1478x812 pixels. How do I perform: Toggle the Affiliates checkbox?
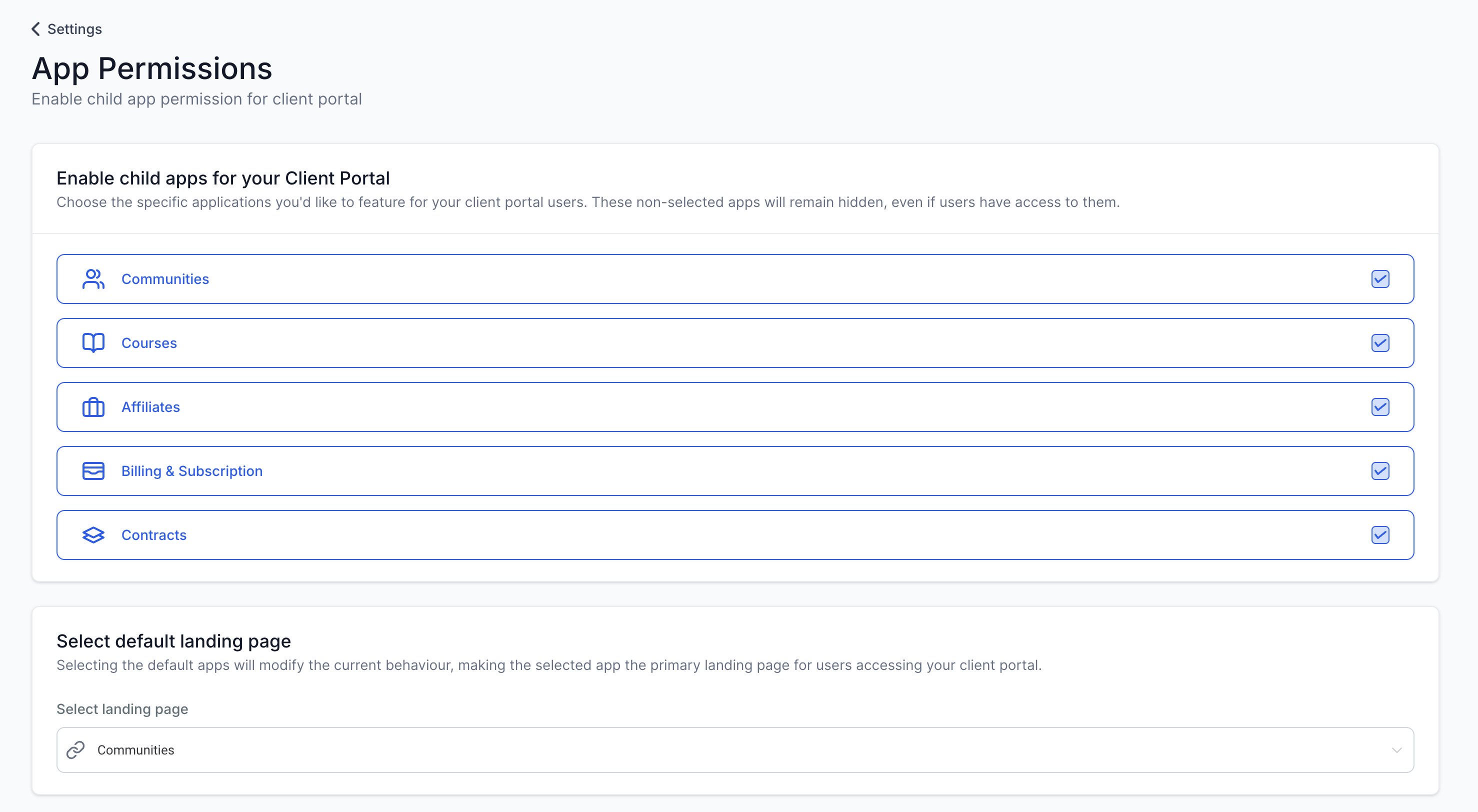[x=1380, y=407]
